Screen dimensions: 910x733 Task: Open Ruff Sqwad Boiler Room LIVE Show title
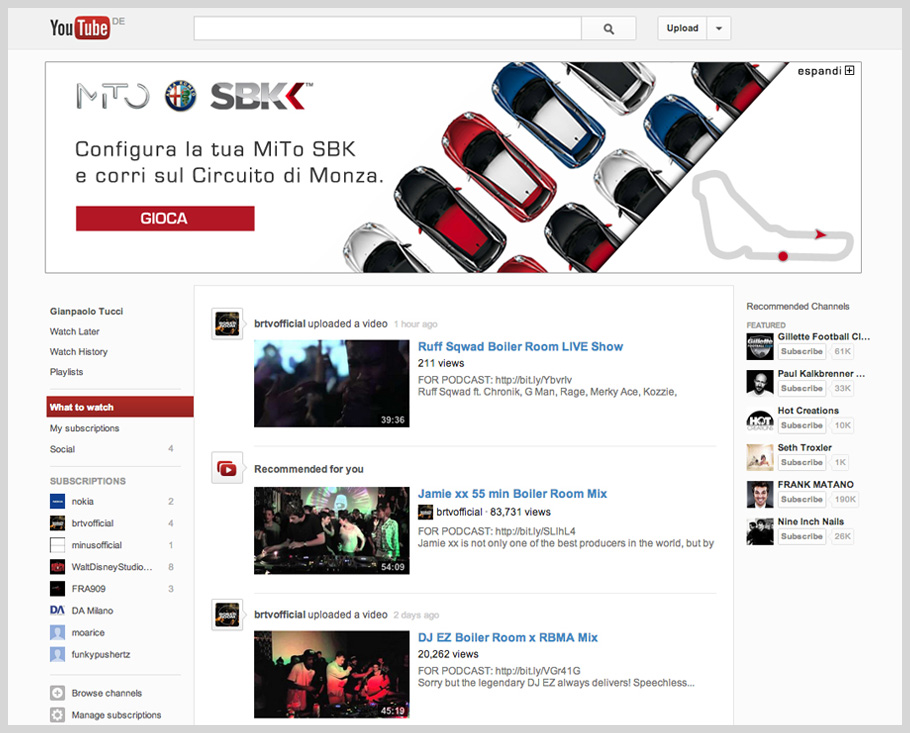(x=520, y=346)
